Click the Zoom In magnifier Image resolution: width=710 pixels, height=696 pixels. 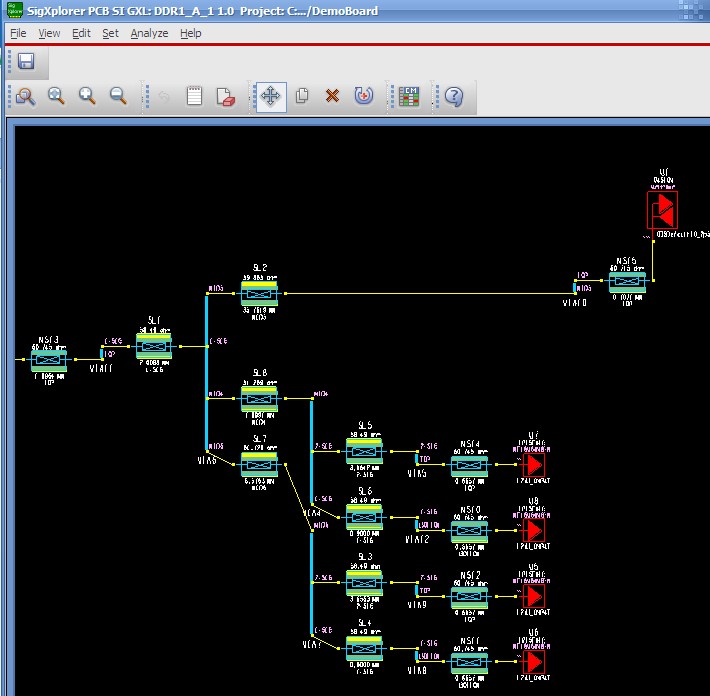[87, 96]
